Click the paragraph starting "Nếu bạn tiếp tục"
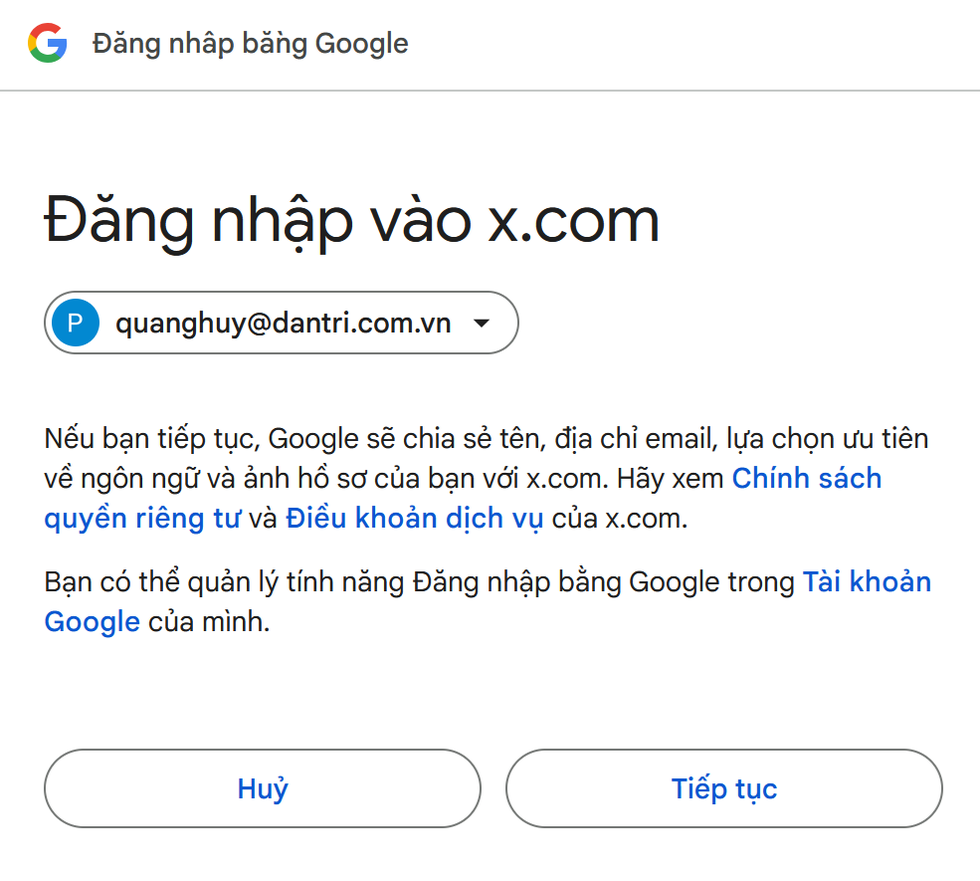The height and width of the screenshot is (881, 980). pos(400,439)
